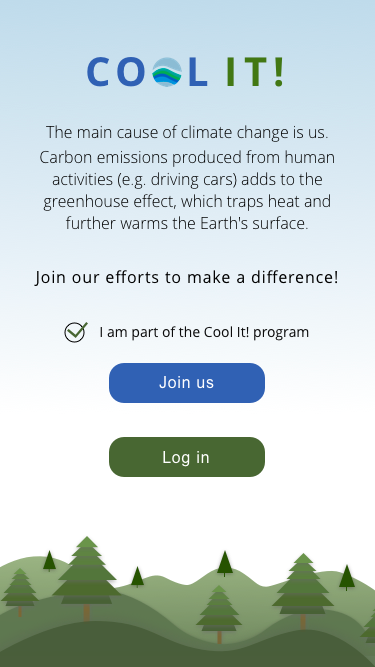Click the small pine tree at the left edge
The height and width of the screenshot is (667, 375).
point(20,592)
